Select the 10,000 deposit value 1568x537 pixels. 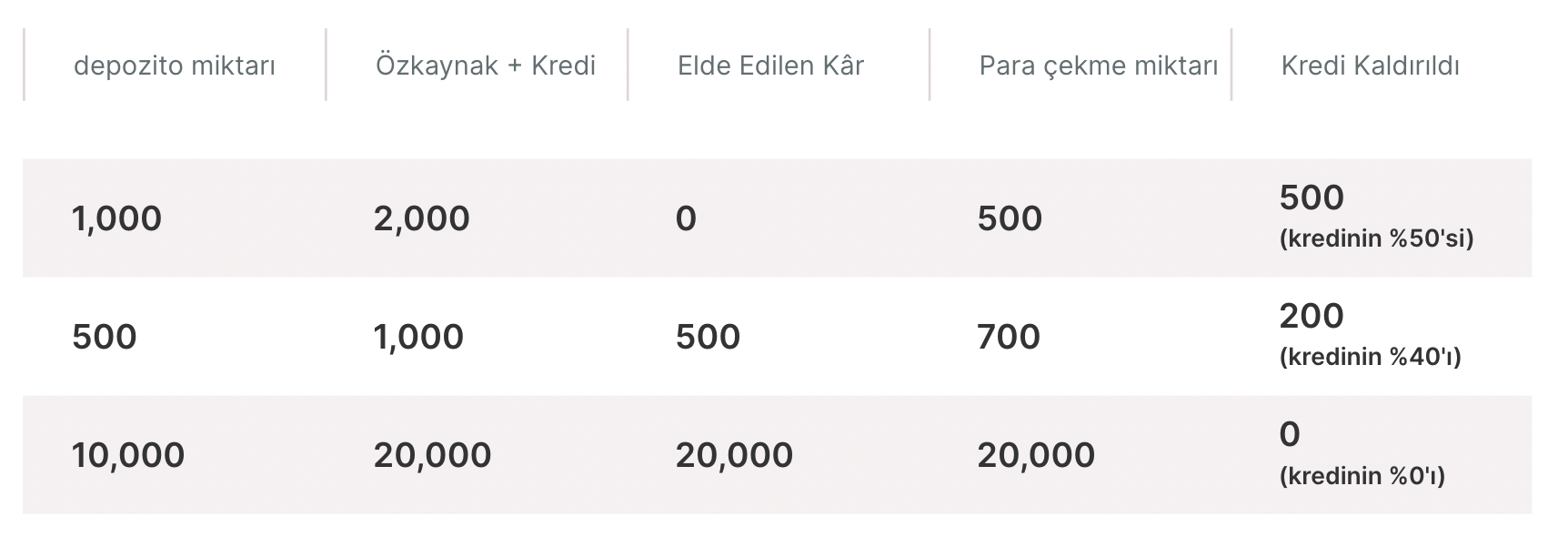pyautogui.click(x=128, y=455)
